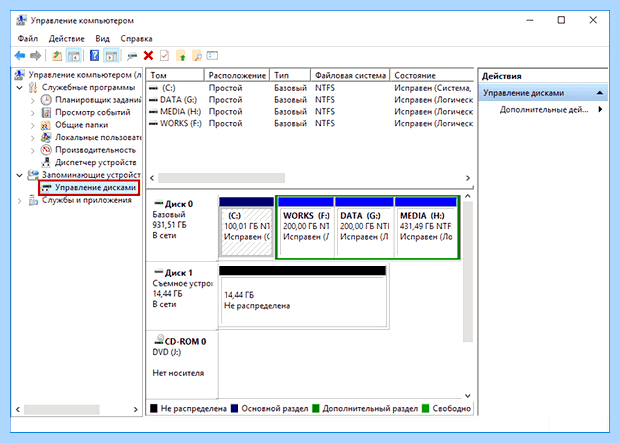
Task: Select the (C:) 100,01 ГБ partition block
Action: pyautogui.click(x=246, y=227)
